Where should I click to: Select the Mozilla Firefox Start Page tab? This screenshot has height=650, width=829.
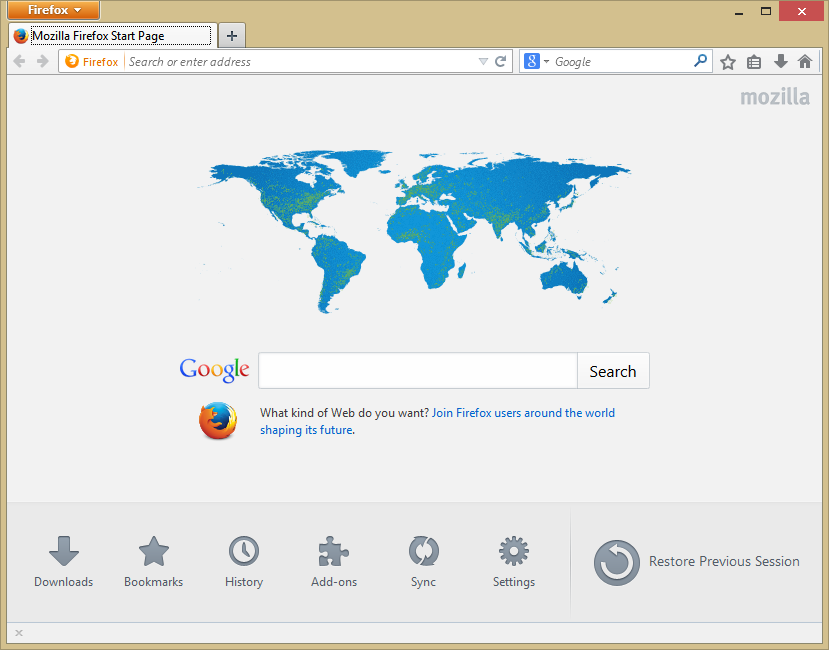tap(113, 36)
